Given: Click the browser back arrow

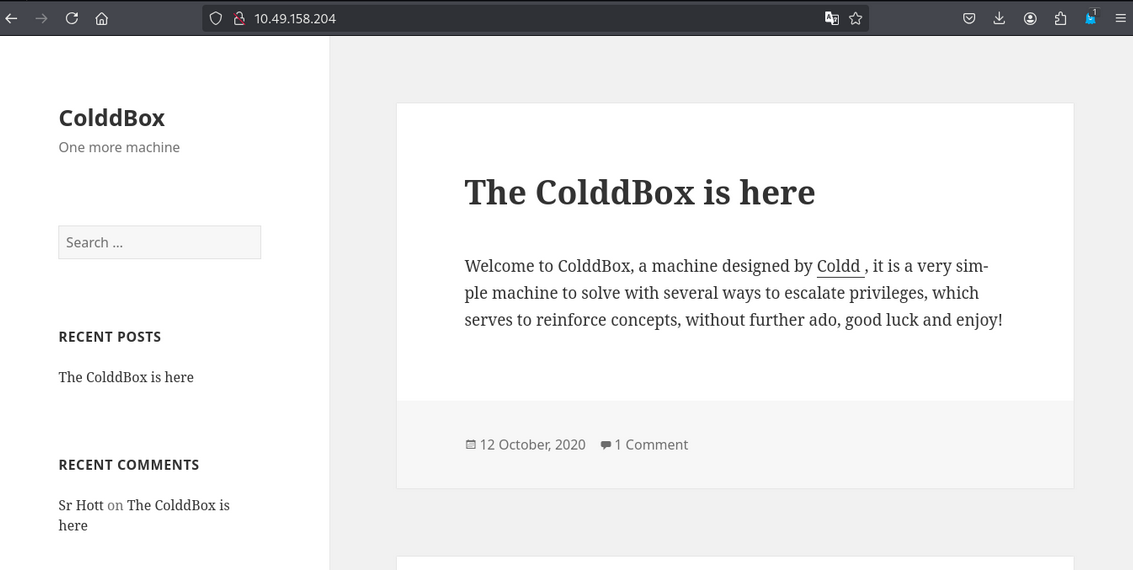Looking at the screenshot, I should (x=12, y=18).
